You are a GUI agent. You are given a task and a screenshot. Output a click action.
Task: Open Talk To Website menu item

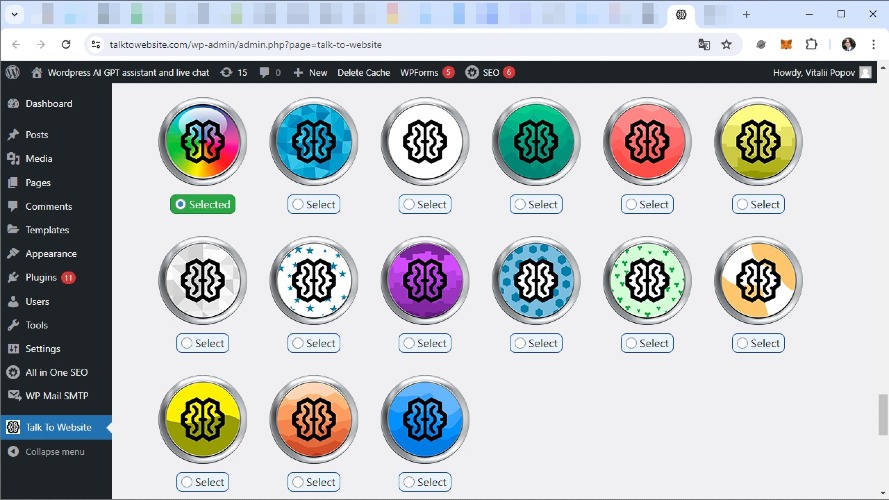click(56, 427)
